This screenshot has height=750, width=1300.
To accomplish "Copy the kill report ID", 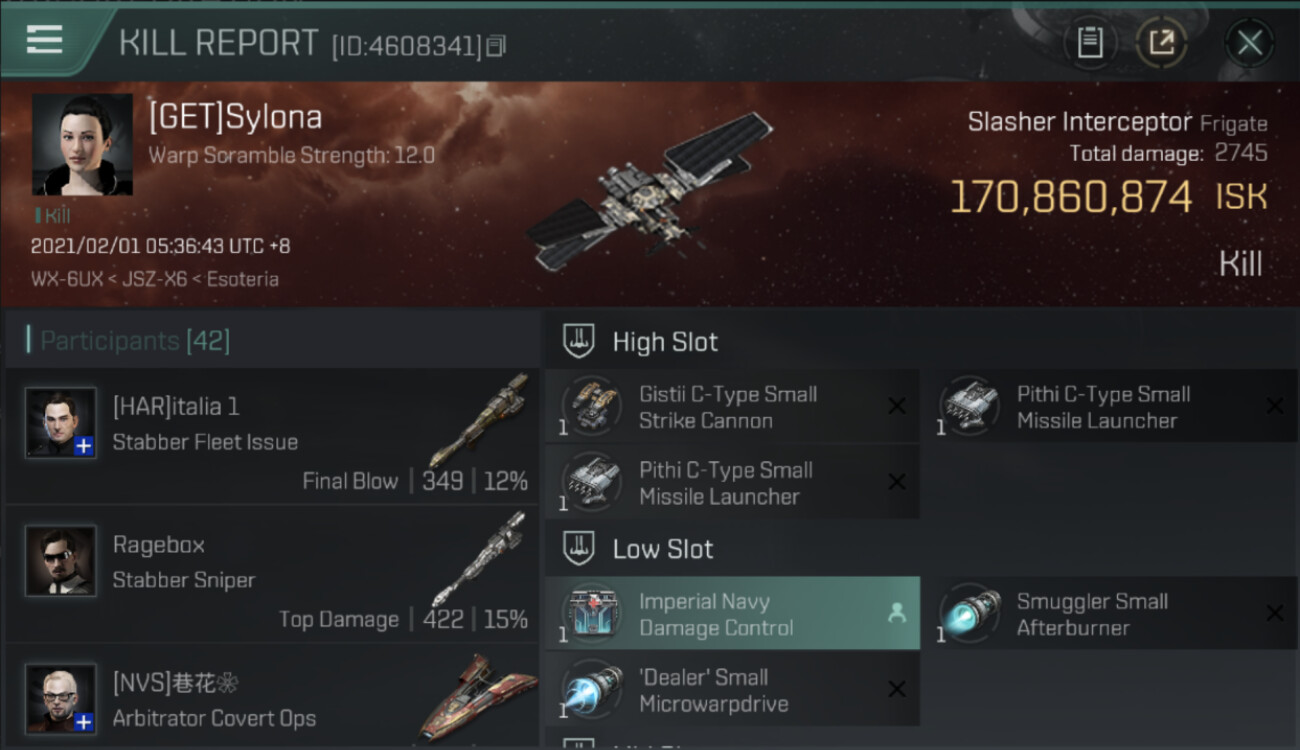I will click(496, 46).
